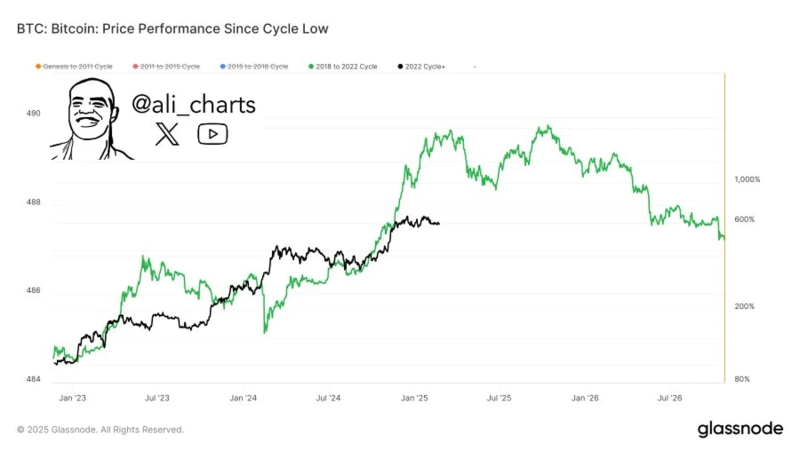Screen dimensions: 800x450
Task: Show the Genesis to 2011 Cycle series
Action: [x=78, y=67]
